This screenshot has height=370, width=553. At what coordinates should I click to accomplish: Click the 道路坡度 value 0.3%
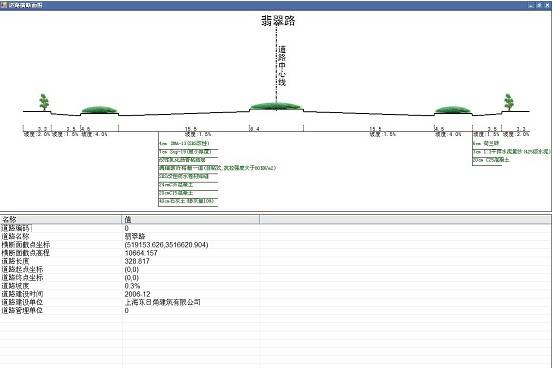pyautogui.click(x=132, y=286)
